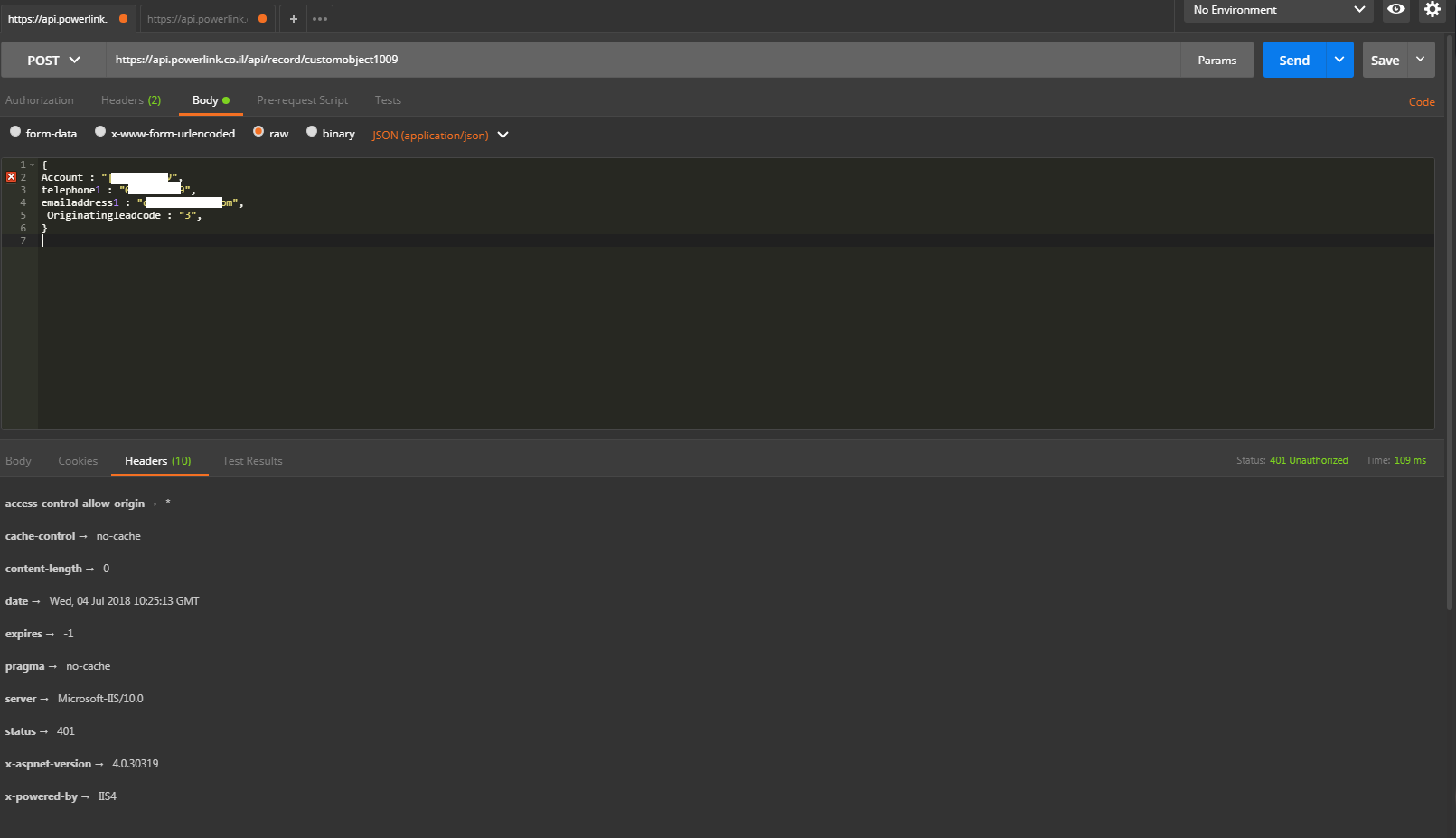The image size is (1456, 838).
Task: Click the Save button
Action: [x=1385, y=60]
